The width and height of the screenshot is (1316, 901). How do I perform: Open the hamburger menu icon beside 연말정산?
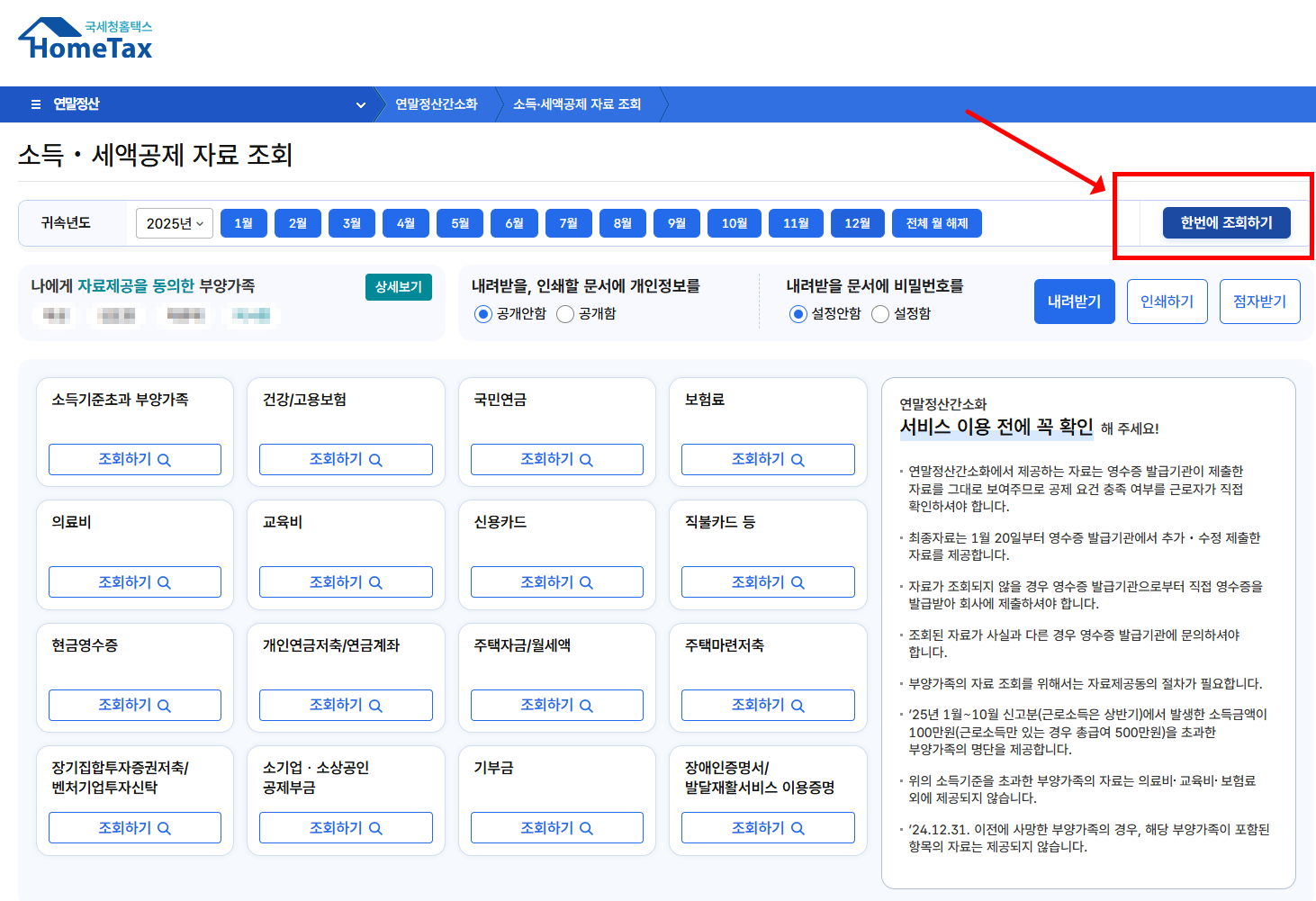[x=36, y=104]
